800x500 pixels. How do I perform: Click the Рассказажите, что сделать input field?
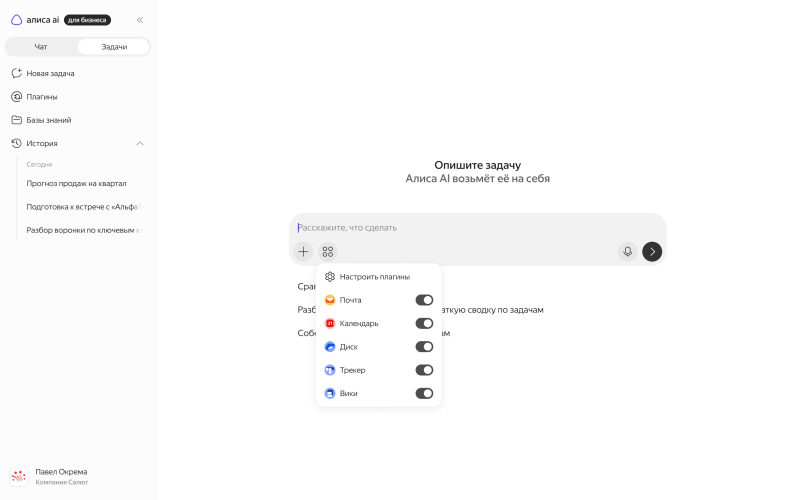pos(478,228)
